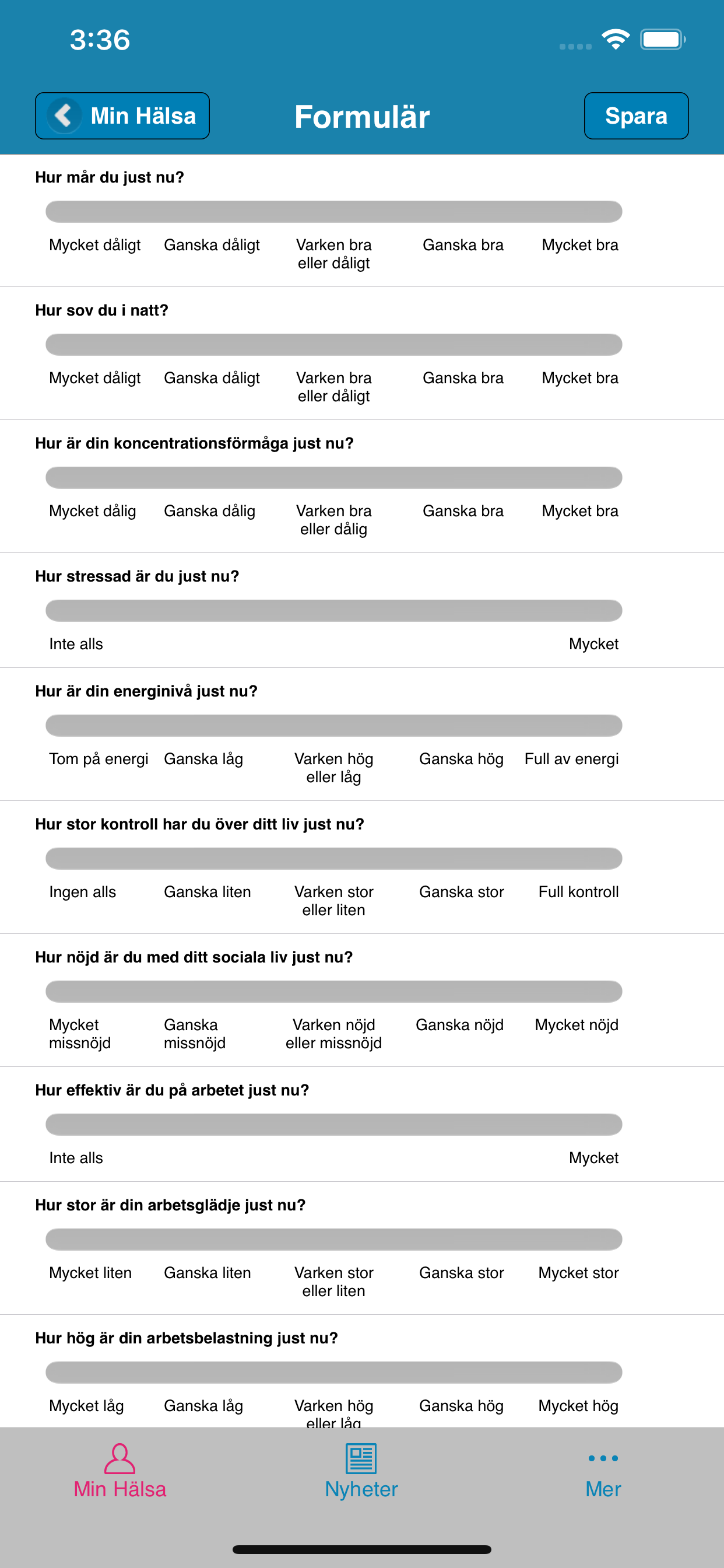
Task: Switch to the Nyheter tab label
Action: click(361, 1489)
